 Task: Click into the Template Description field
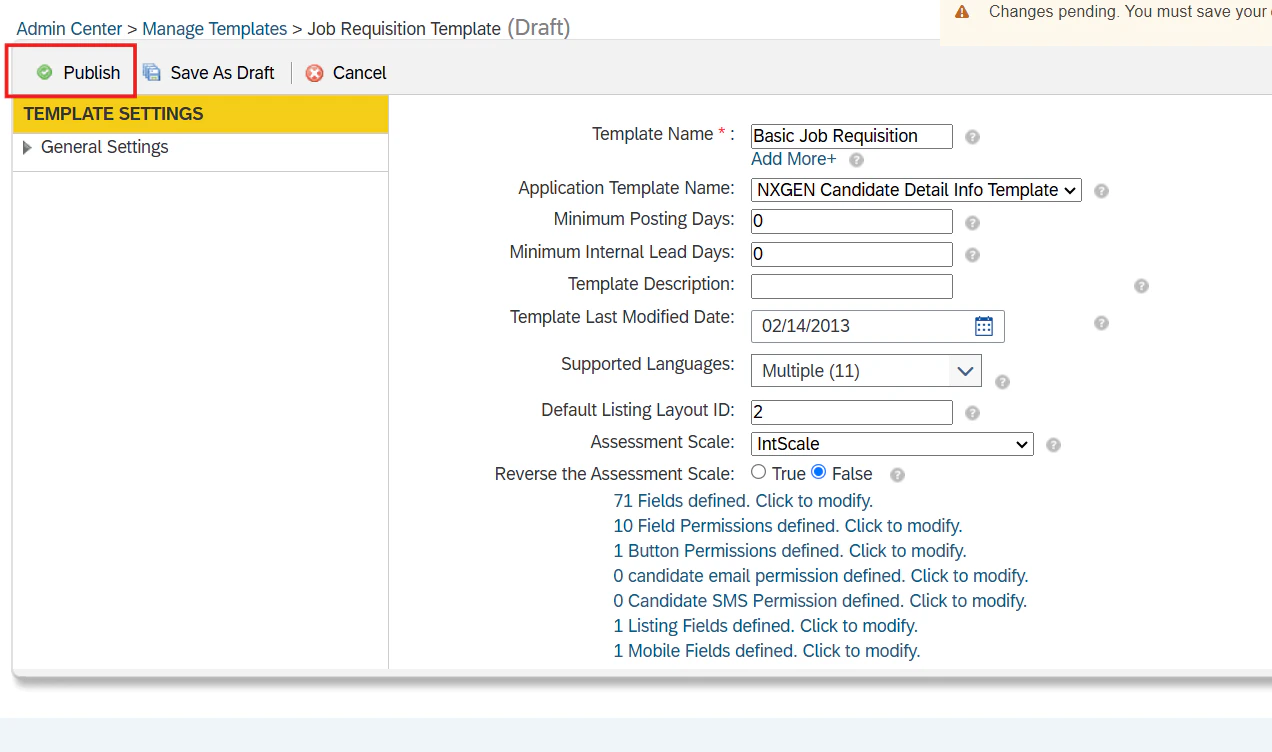pos(852,286)
